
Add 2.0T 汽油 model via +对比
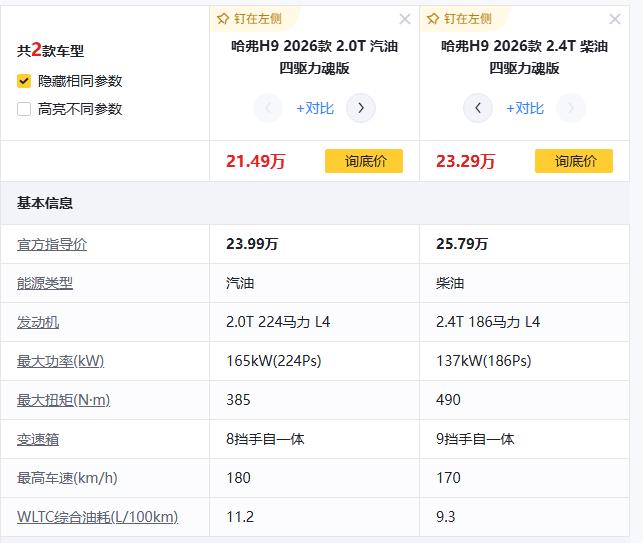[x=315, y=108]
